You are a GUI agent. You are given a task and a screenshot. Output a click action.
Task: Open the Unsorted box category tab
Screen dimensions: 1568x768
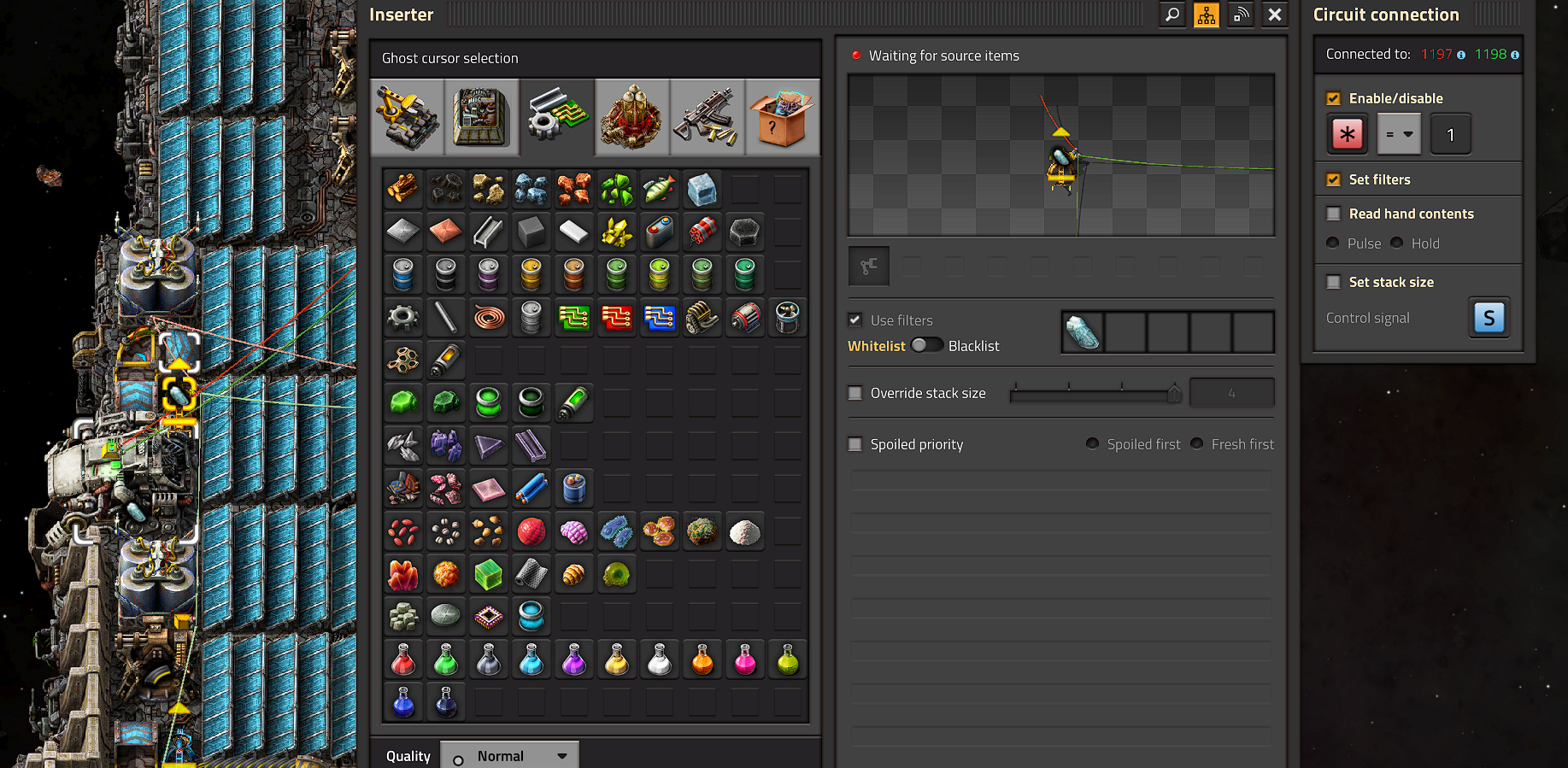782,117
